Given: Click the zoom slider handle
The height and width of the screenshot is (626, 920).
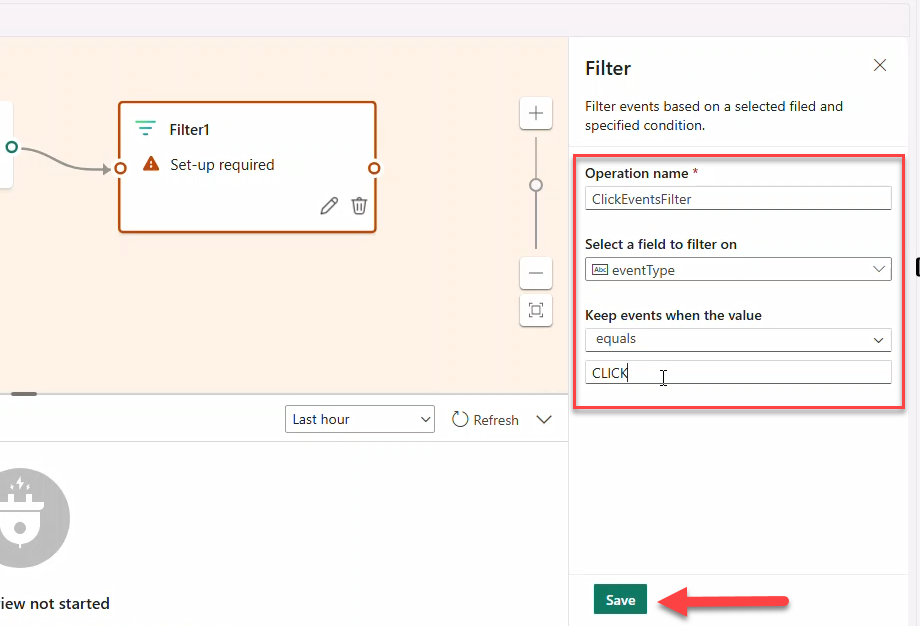Looking at the screenshot, I should click(x=535, y=185).
